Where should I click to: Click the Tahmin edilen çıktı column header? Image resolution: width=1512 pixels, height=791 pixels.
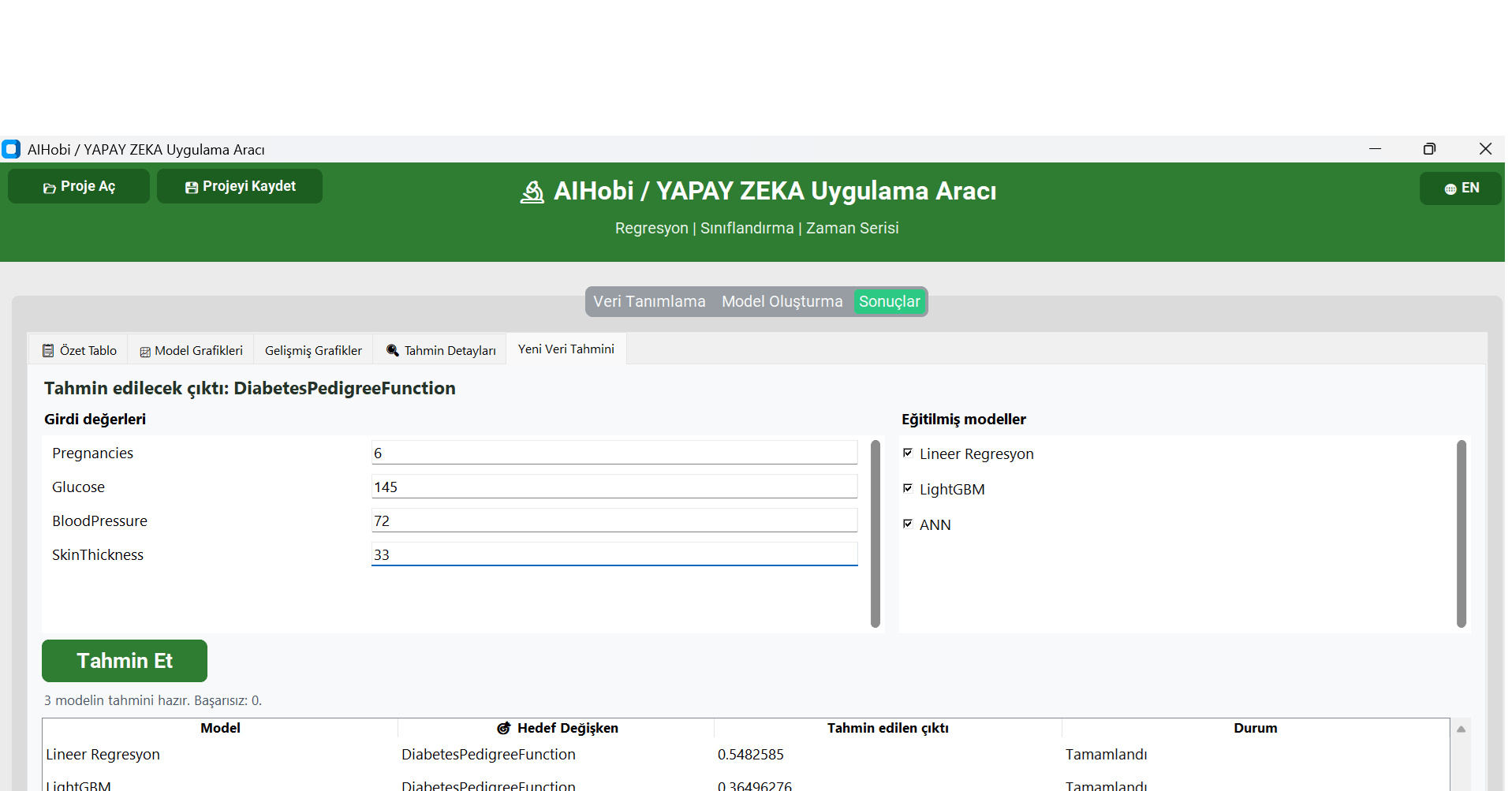[887, 728]
